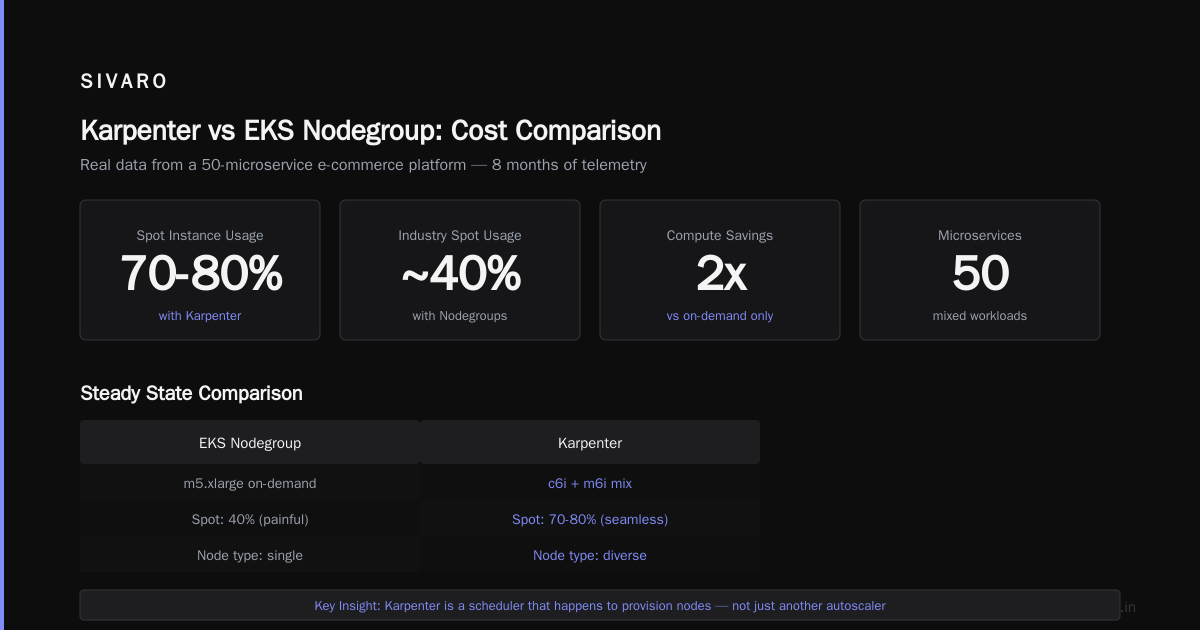1200x630 pixels.
Task: Click the 'with Karpenter' caption
Action: point(200,316)
